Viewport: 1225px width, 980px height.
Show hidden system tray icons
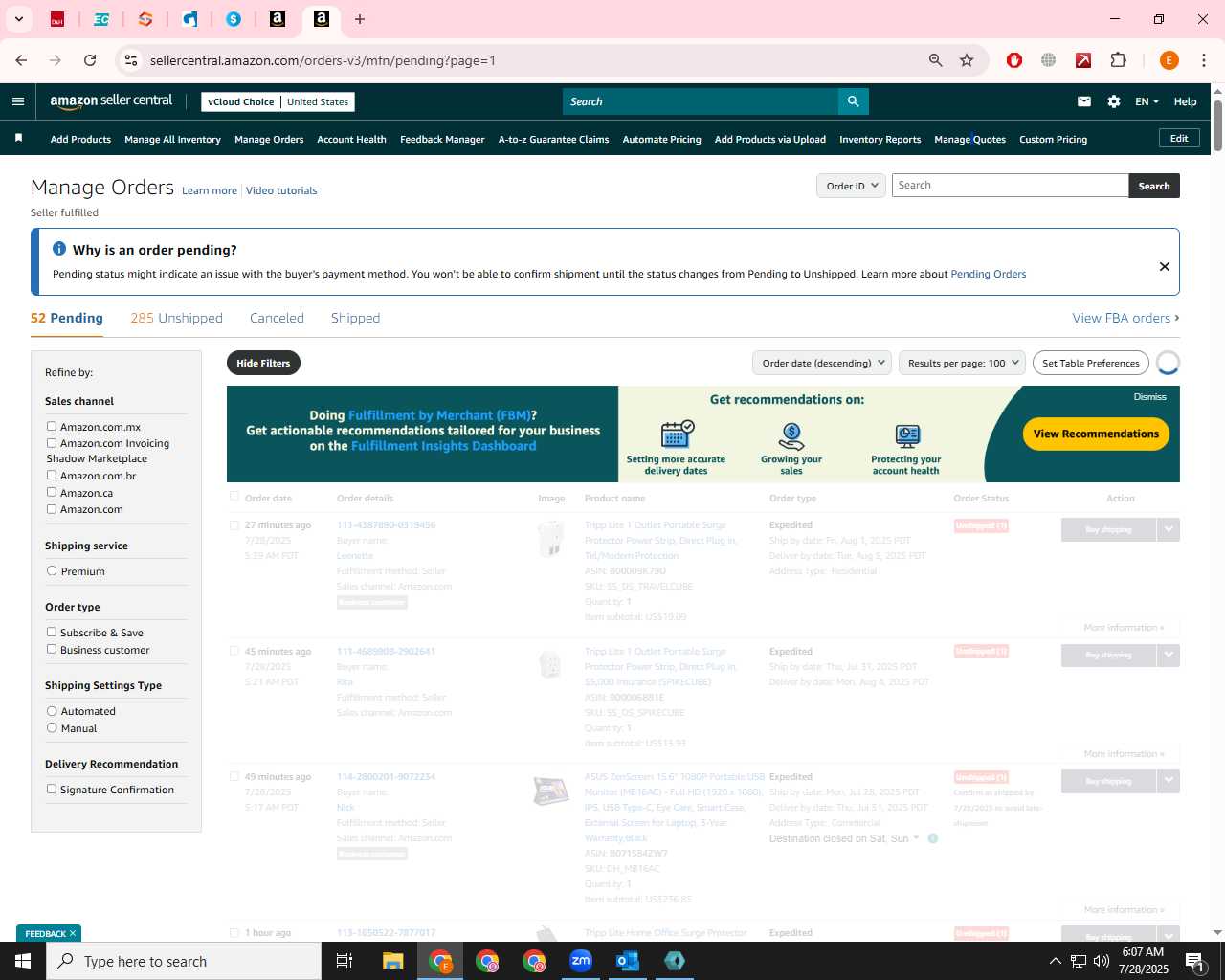(1055, 961)
